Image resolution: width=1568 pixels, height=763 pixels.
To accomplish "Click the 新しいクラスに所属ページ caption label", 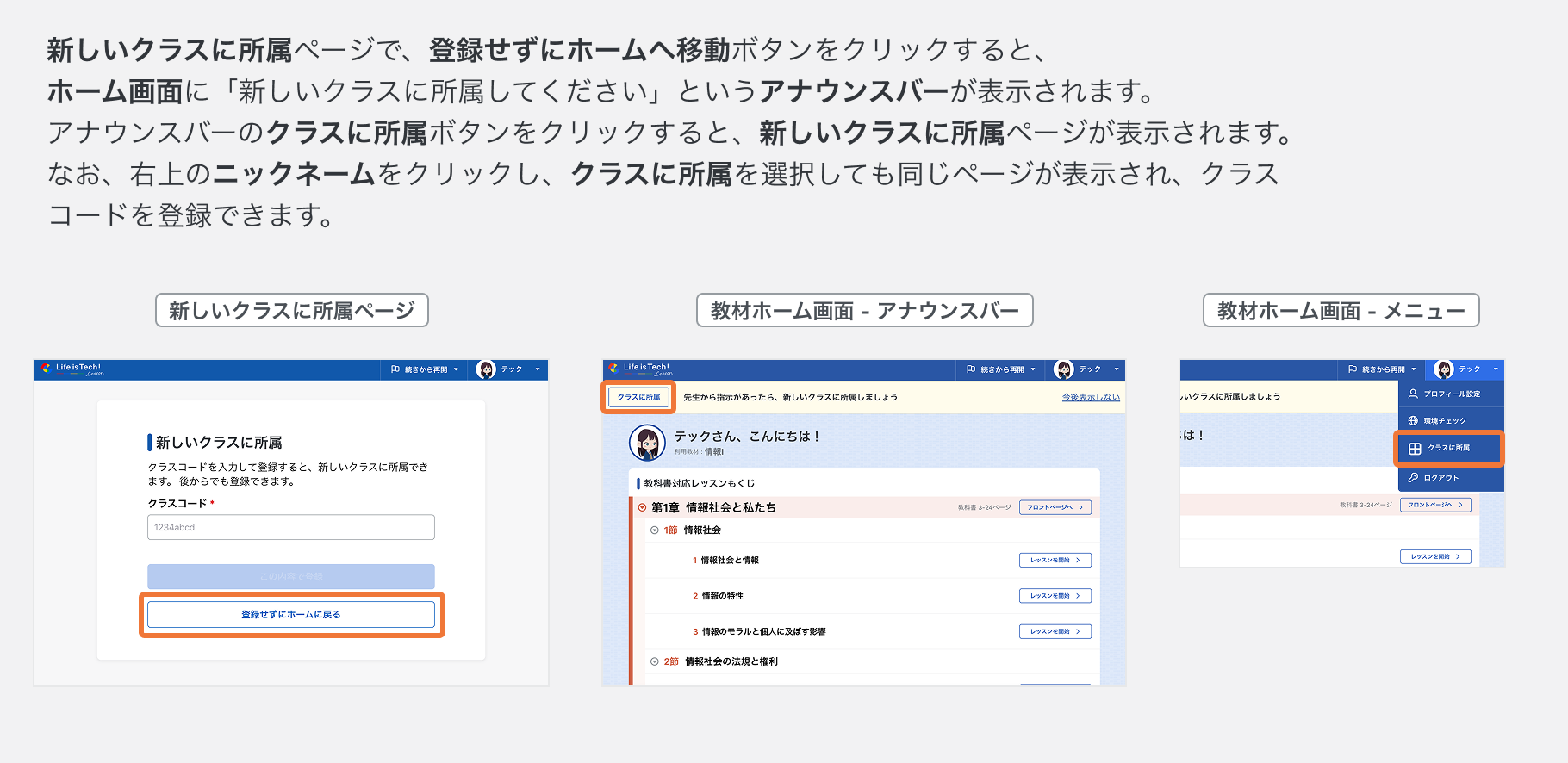I will pos(292,310).
